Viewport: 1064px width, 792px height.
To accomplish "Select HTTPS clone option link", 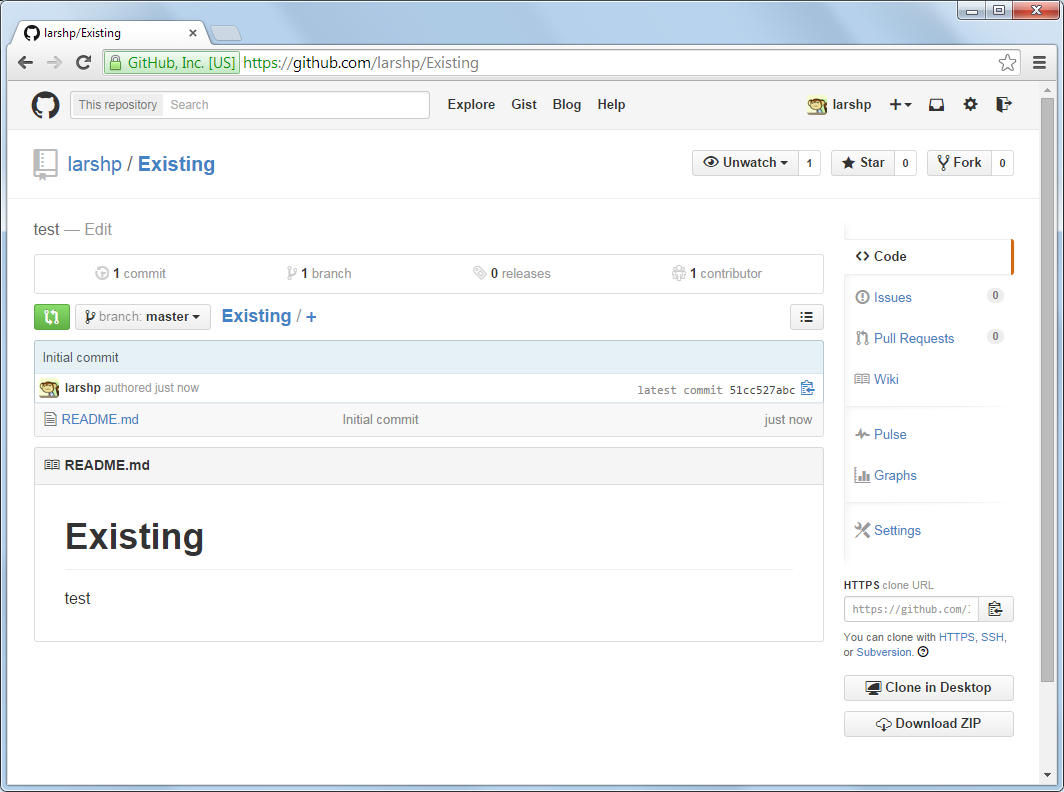I will [957, 637].
